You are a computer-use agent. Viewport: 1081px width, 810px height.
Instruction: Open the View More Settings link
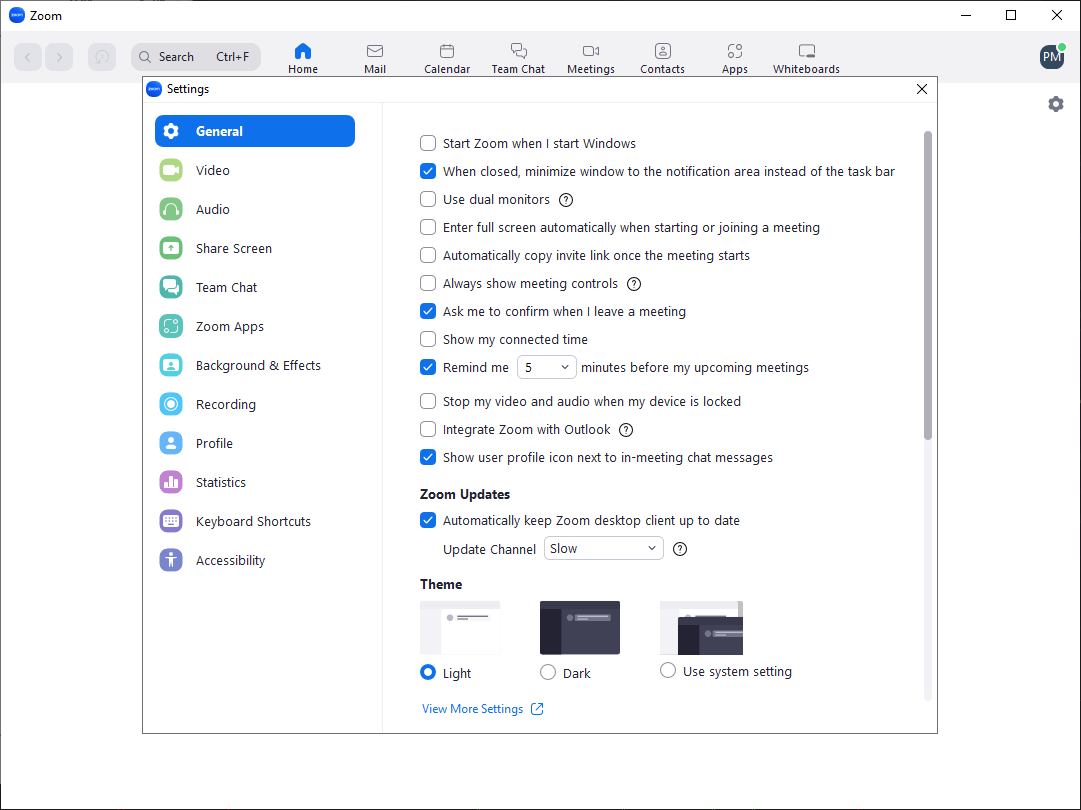point(472,709)
